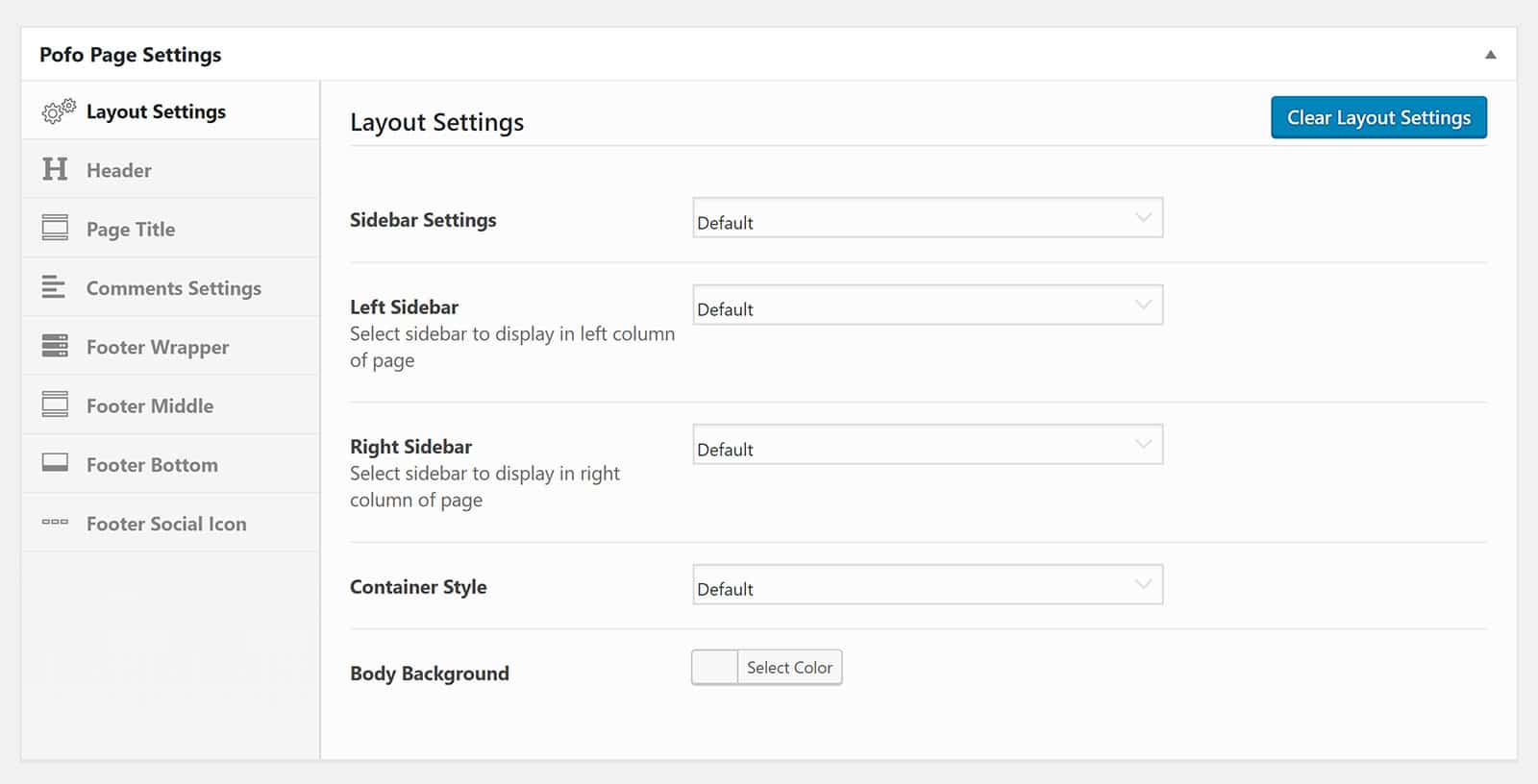Open the Comments Settings tab
Image resolution: width=1538 pixels, height=784 pixels.
(x=174, y=288)
